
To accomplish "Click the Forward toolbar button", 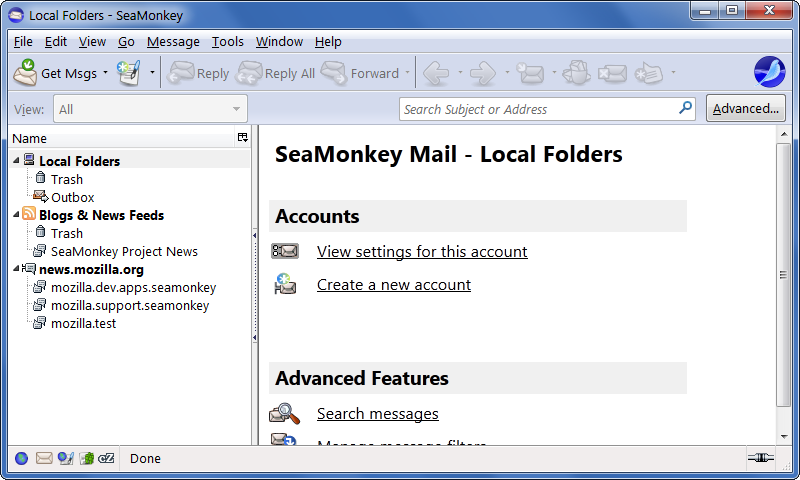I will [360, 73].
